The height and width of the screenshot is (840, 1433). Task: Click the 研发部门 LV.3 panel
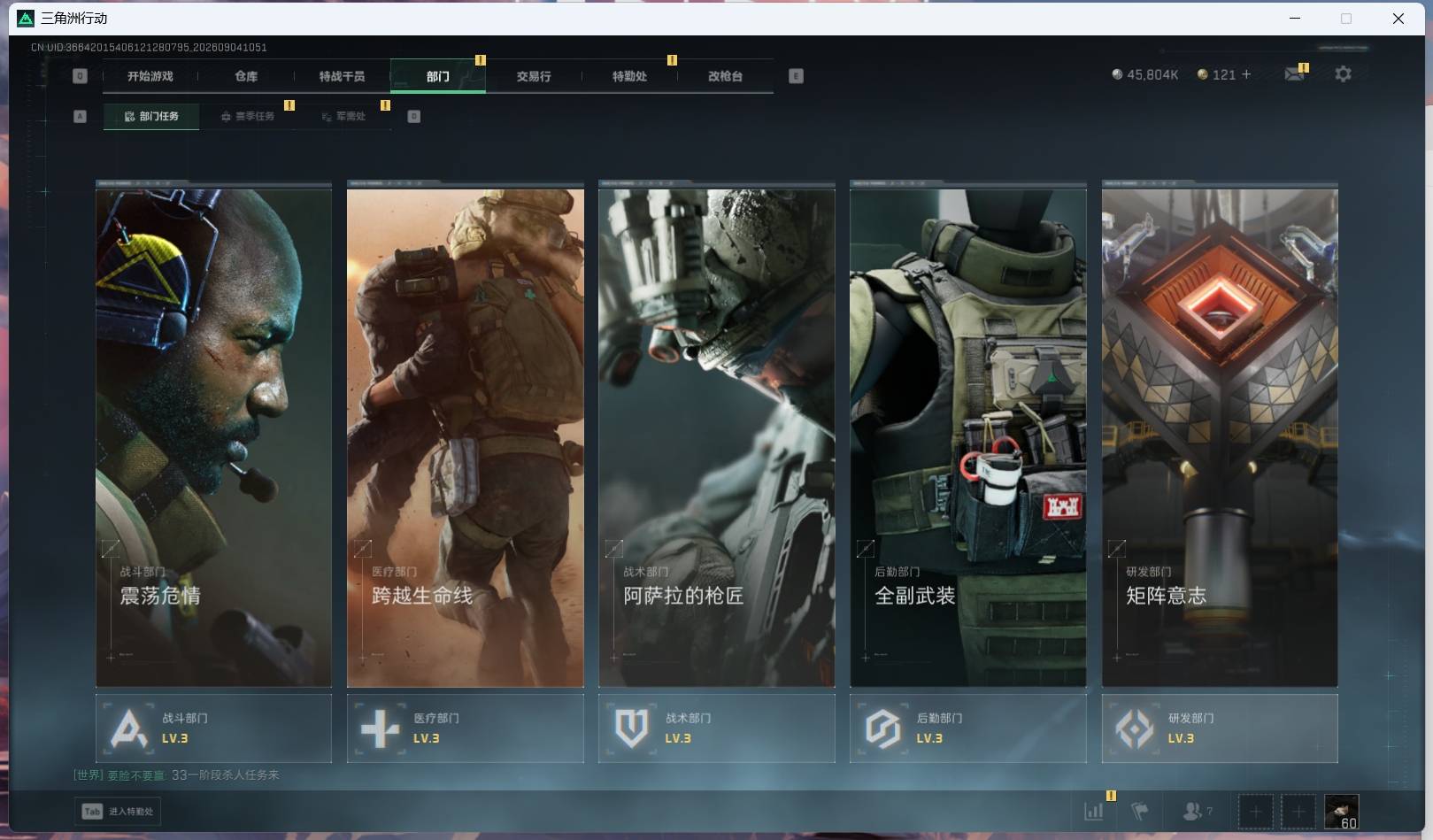(x=1220, y=728)
